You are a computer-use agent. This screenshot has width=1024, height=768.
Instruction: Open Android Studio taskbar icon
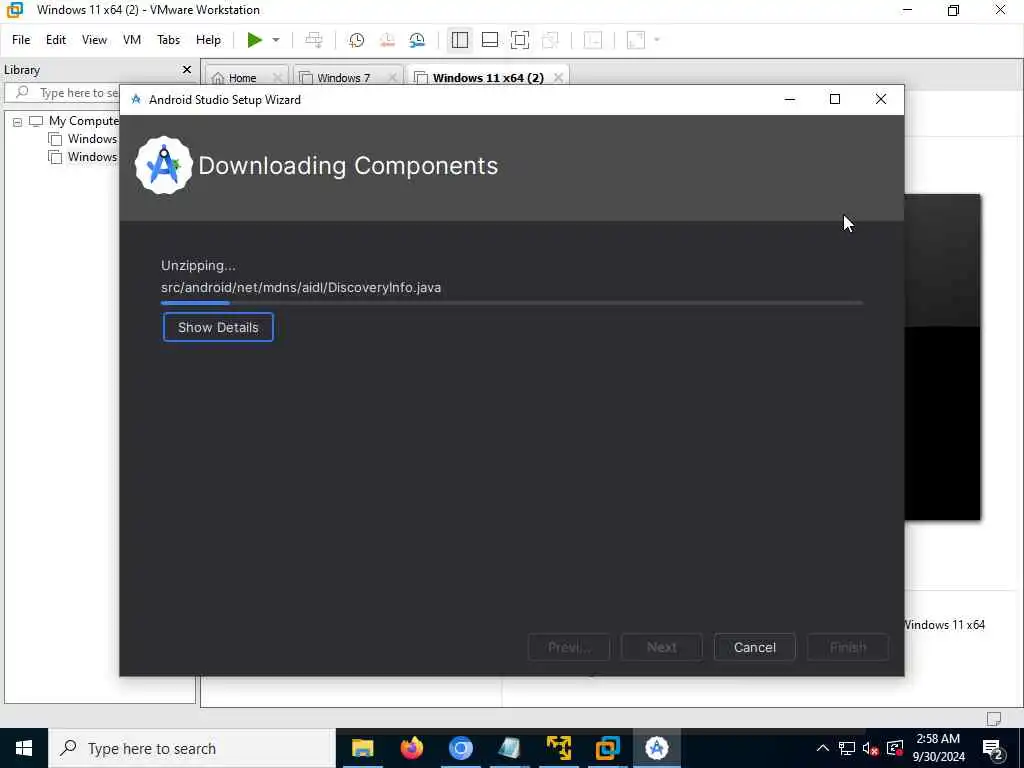click(x=656, y=748)
